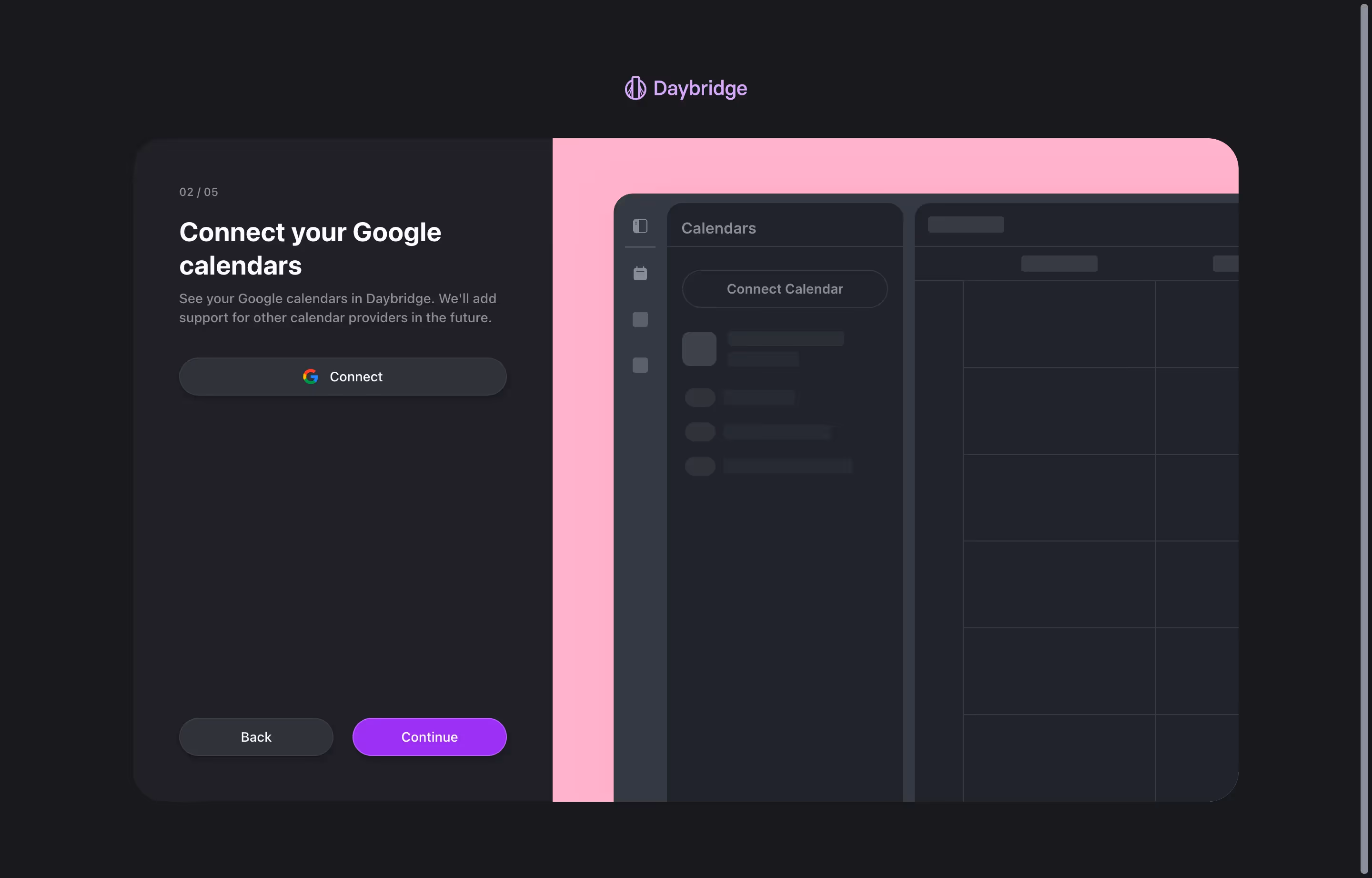Click the step indicator showing 02 / 05

pos(198,192)
